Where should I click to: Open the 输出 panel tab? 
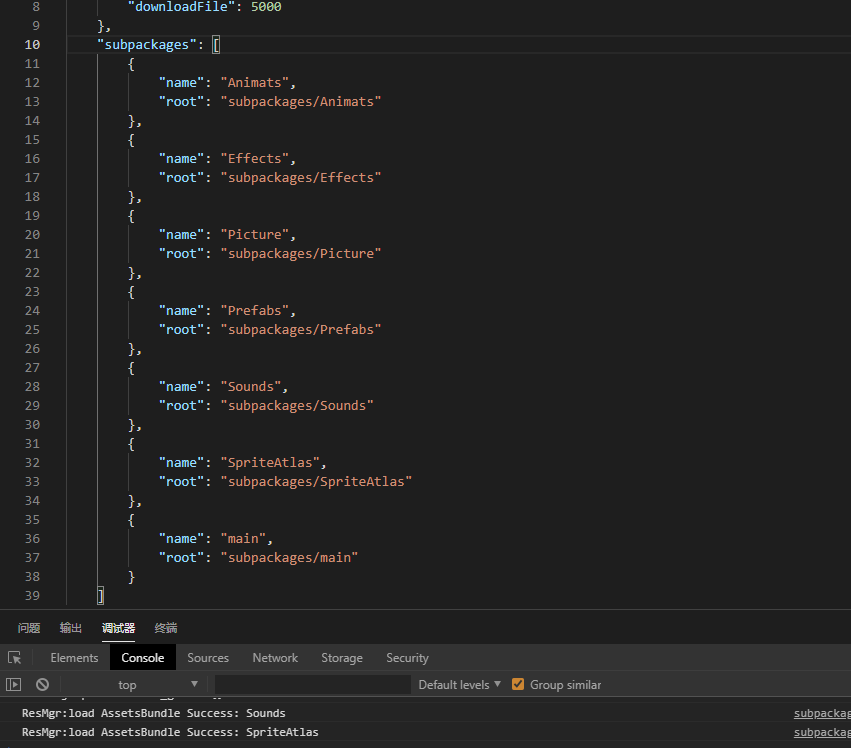click(71, 628)
